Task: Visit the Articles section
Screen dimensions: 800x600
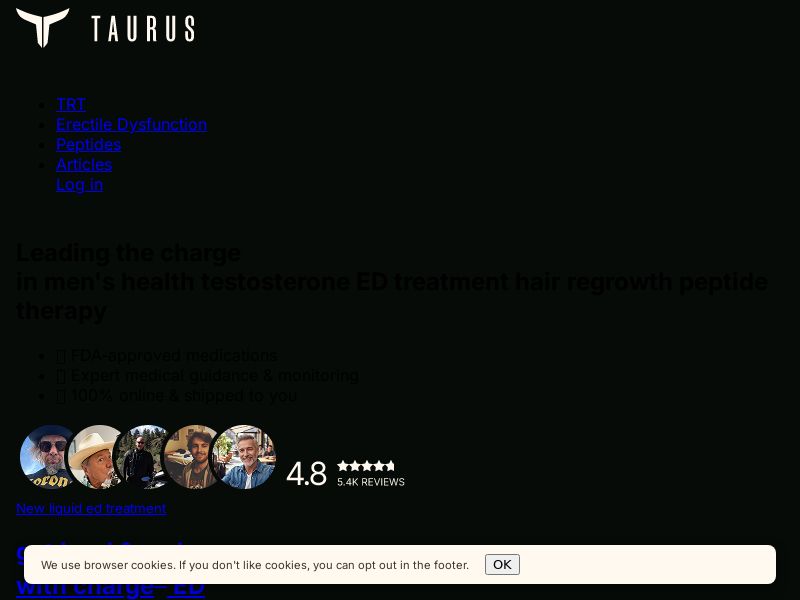Action: 84,164
